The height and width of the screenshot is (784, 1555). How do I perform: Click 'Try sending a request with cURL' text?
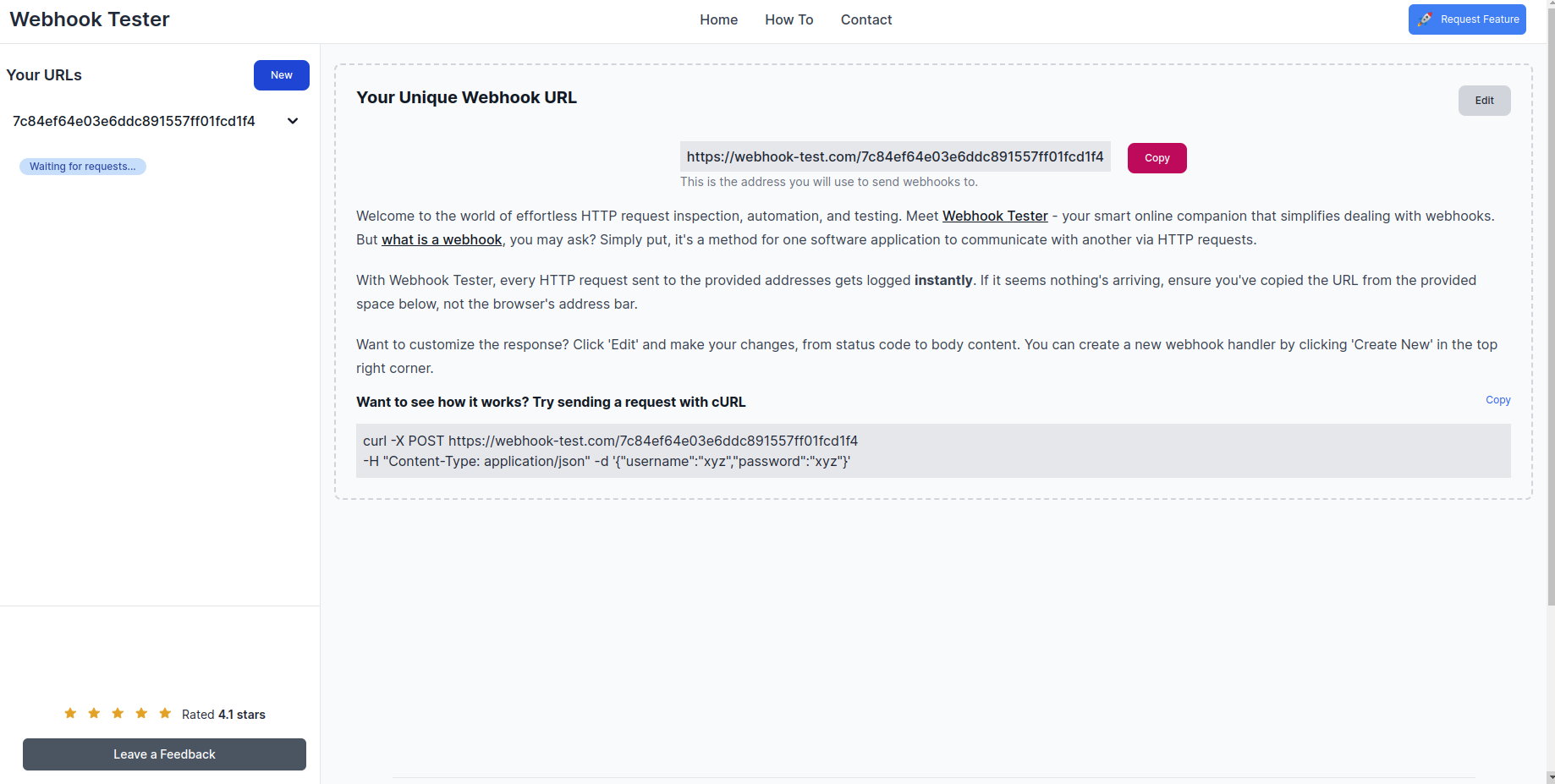pyautogui.click(x=639, y=402)
